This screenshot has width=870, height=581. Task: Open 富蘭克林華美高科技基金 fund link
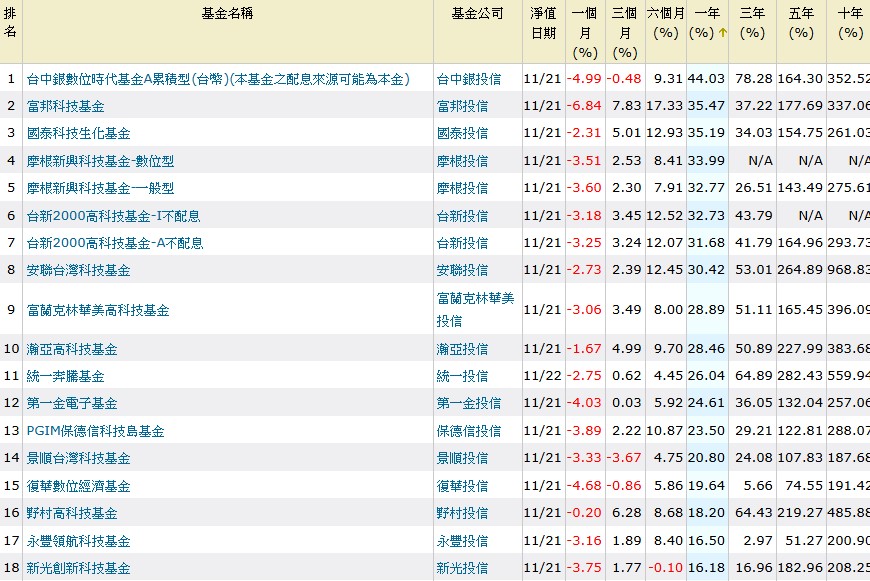(98, 310)
